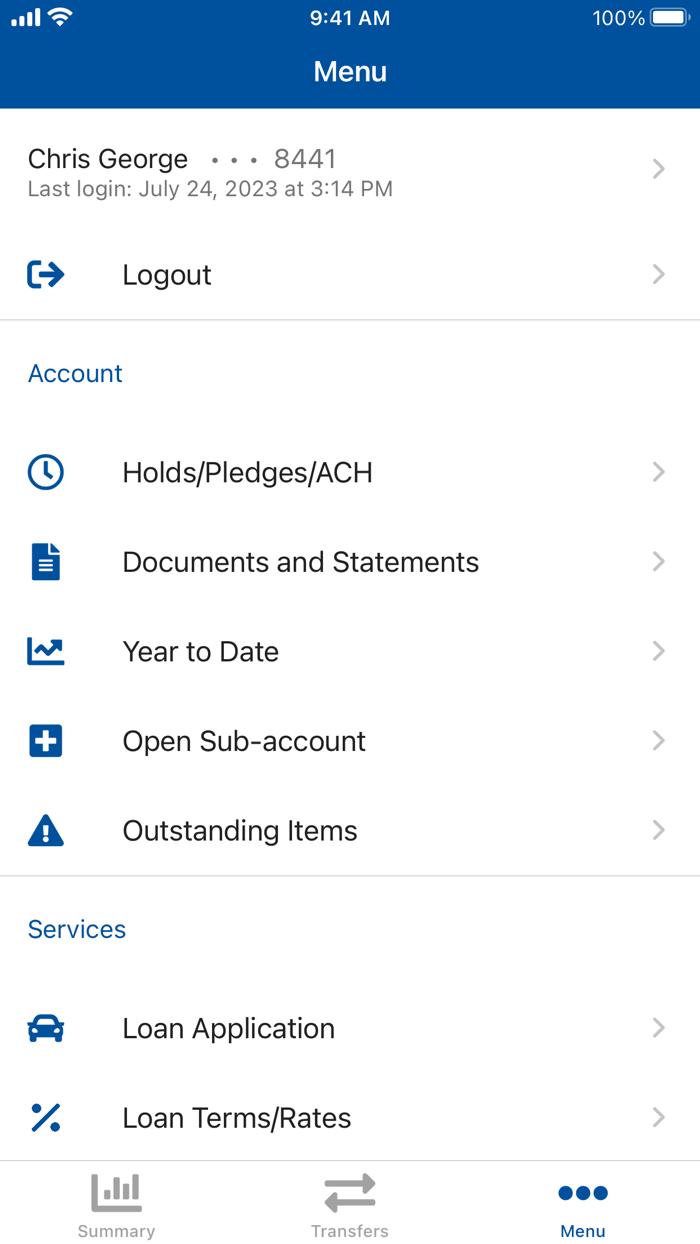The width and height of the screenshot is (700, 1244).
Task: Tap the plus icon for Open Sub-account
Action: (46, 741)
